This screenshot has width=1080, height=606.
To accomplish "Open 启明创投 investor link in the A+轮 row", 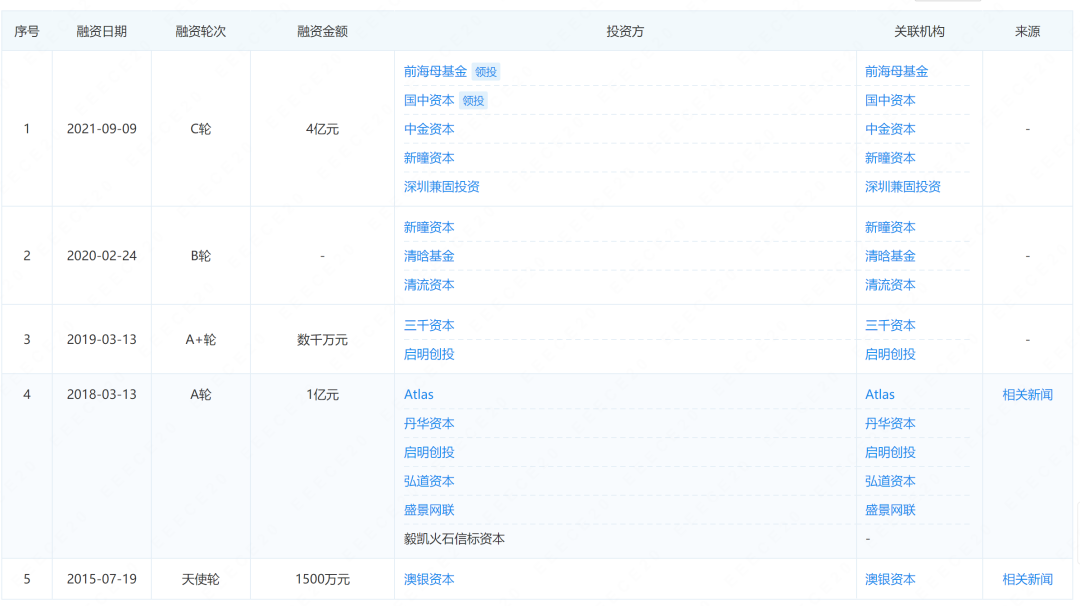I will click(429, 354).
